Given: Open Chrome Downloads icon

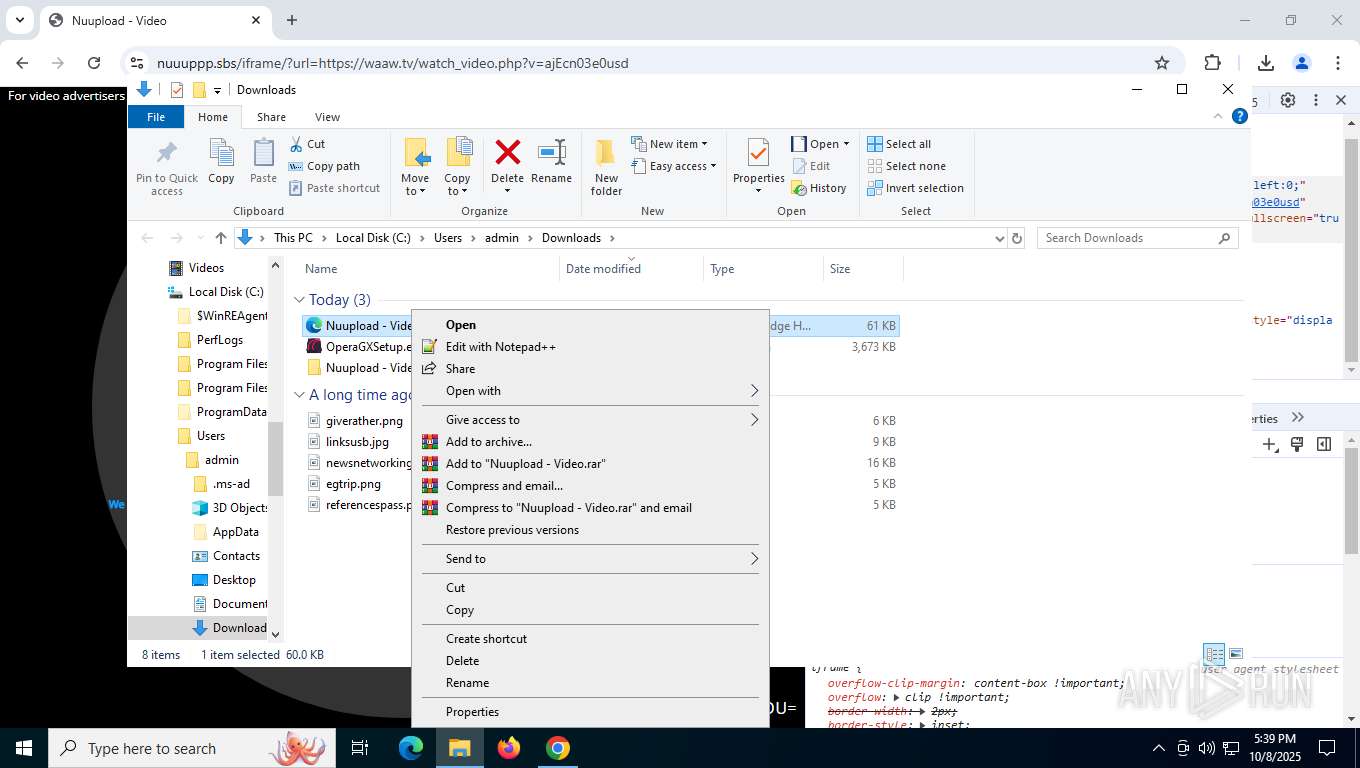Looking at the screenshot, I should (1266, 63).
